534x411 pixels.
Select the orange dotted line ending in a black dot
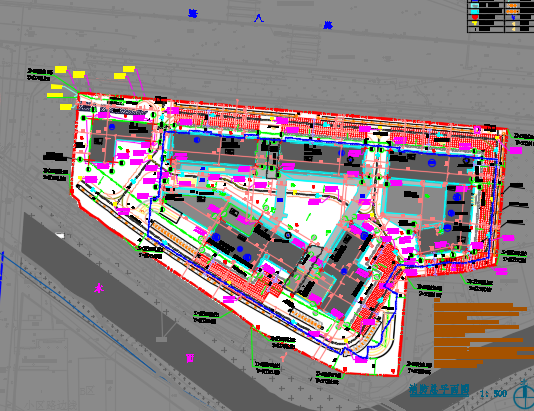point(512,12)
